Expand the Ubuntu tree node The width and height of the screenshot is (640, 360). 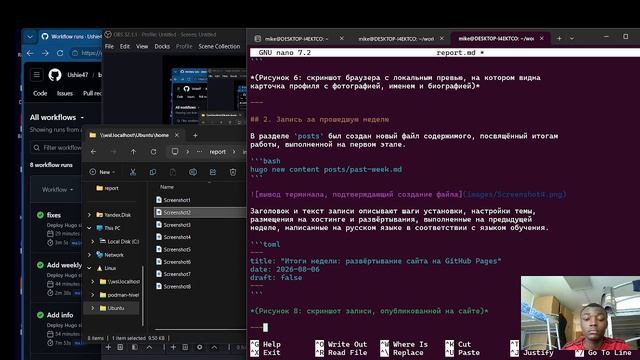[93, 308]
